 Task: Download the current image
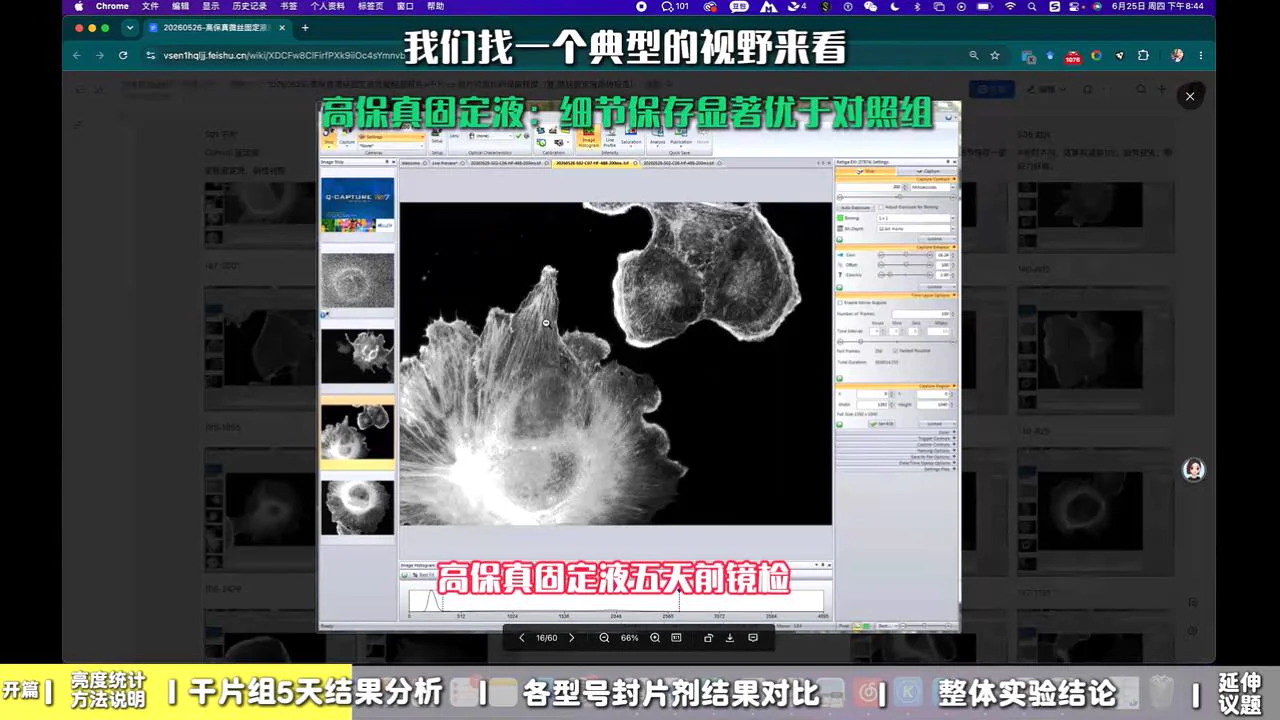[730, 638]
